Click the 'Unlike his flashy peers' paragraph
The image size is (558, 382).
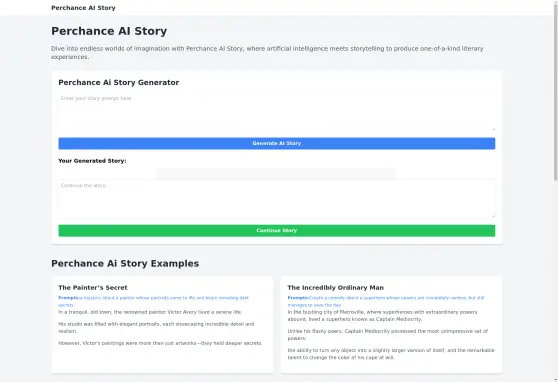click(388, 335)
